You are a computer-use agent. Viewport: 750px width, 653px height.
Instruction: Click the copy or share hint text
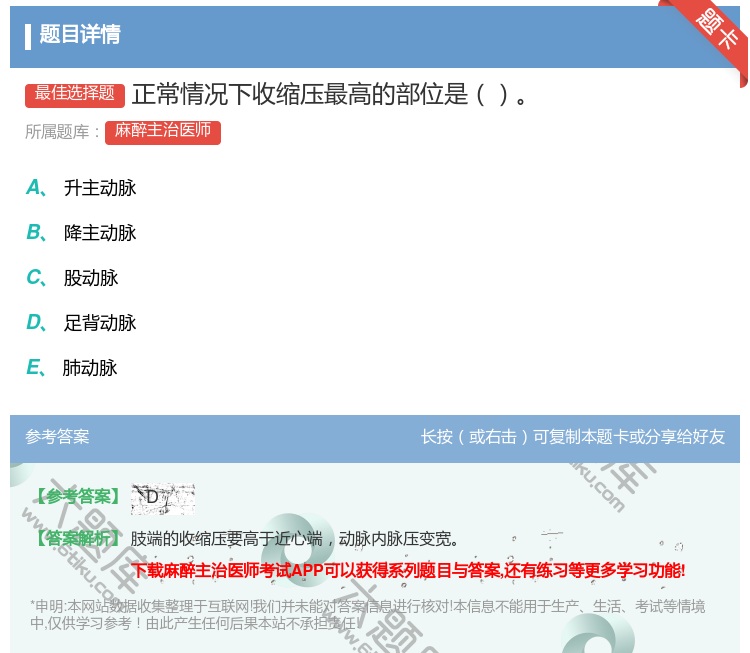click(x=573, y=437)
